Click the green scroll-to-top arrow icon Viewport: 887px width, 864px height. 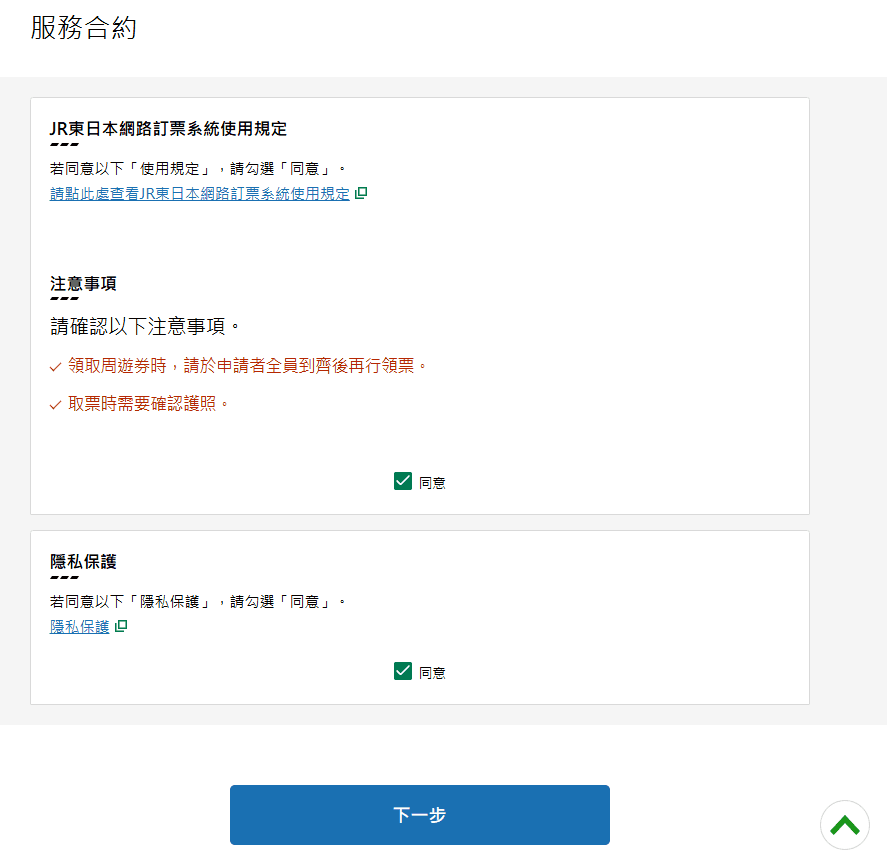click(845, 825)
